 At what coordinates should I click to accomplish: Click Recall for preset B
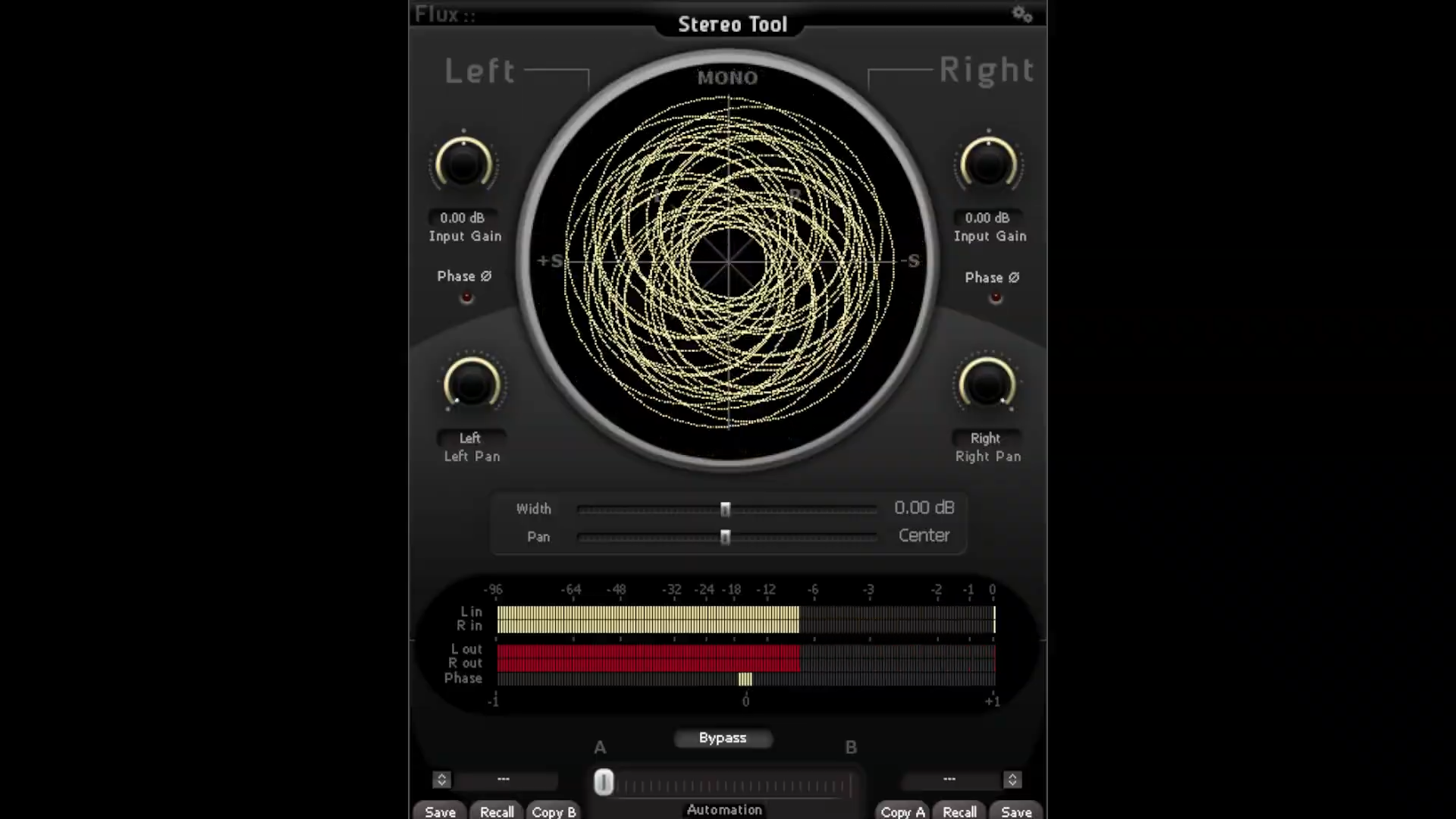[959, 811]
